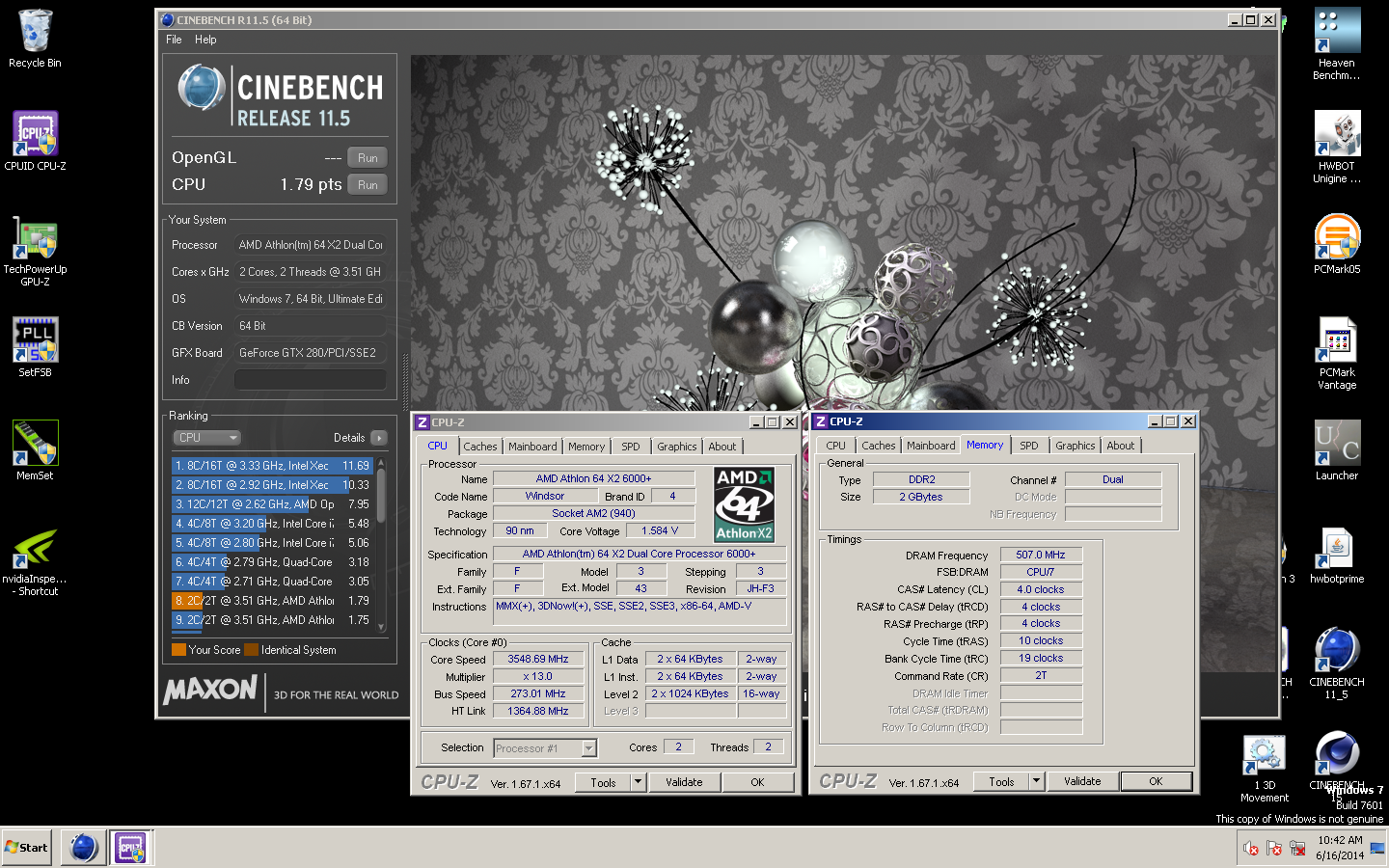
Task: Click the orange Your Score legend swatch
Action: click(x=178, y=650)
